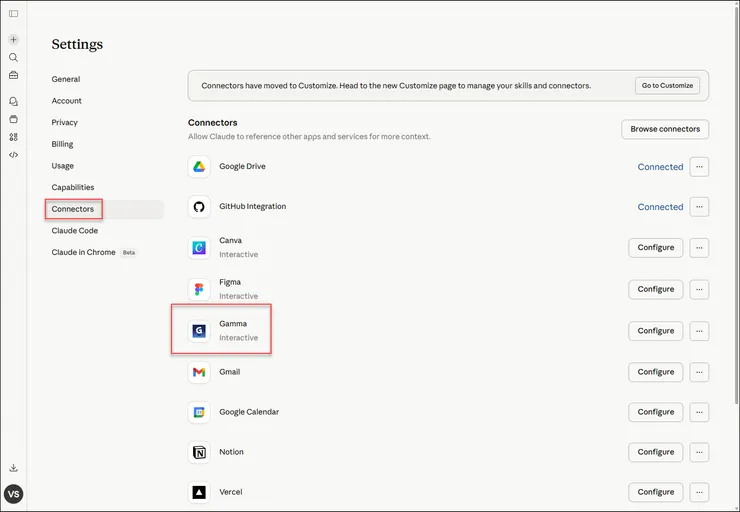Click the Settings page heading

tap(77, 44)
